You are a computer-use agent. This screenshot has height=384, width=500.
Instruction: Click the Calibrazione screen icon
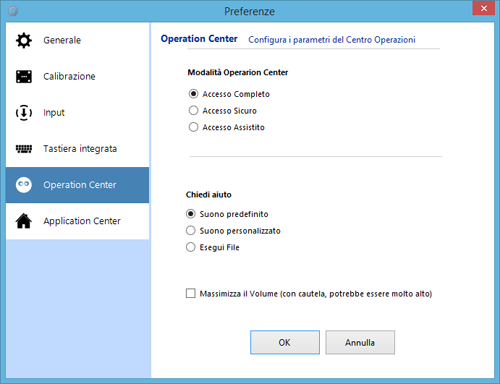(x=24, y=77)
